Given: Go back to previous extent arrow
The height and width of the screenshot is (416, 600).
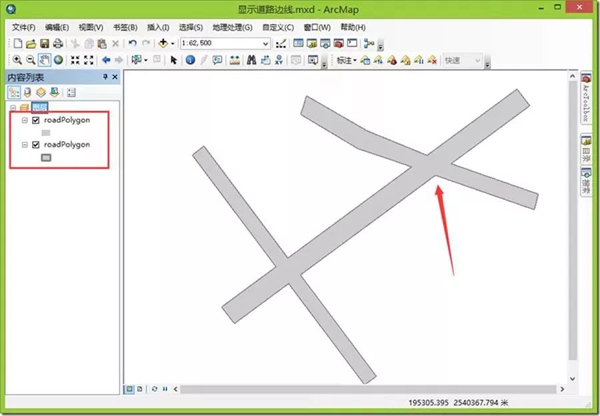Looking at the screenshot, I should (105, 60).
